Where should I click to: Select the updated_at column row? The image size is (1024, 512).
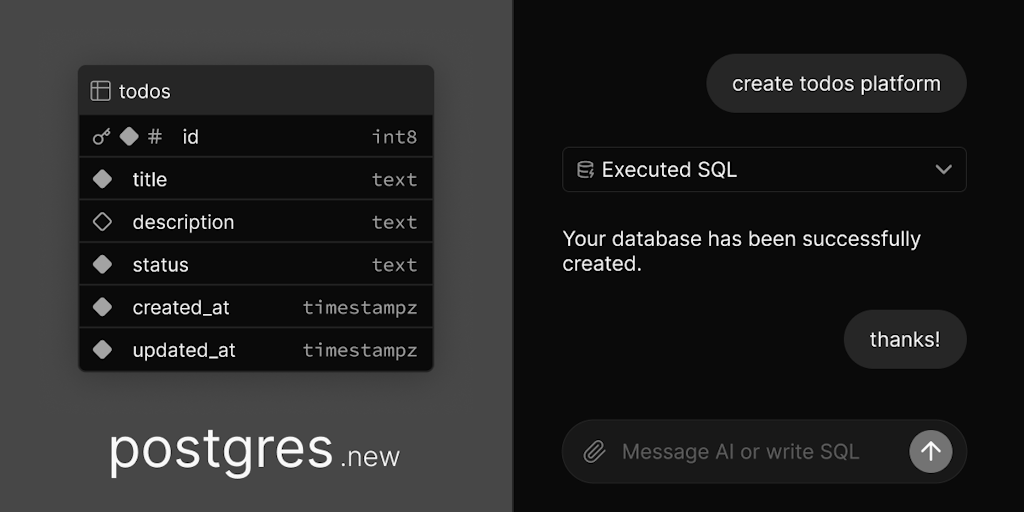pyautogui.click(x=256, y=350)
